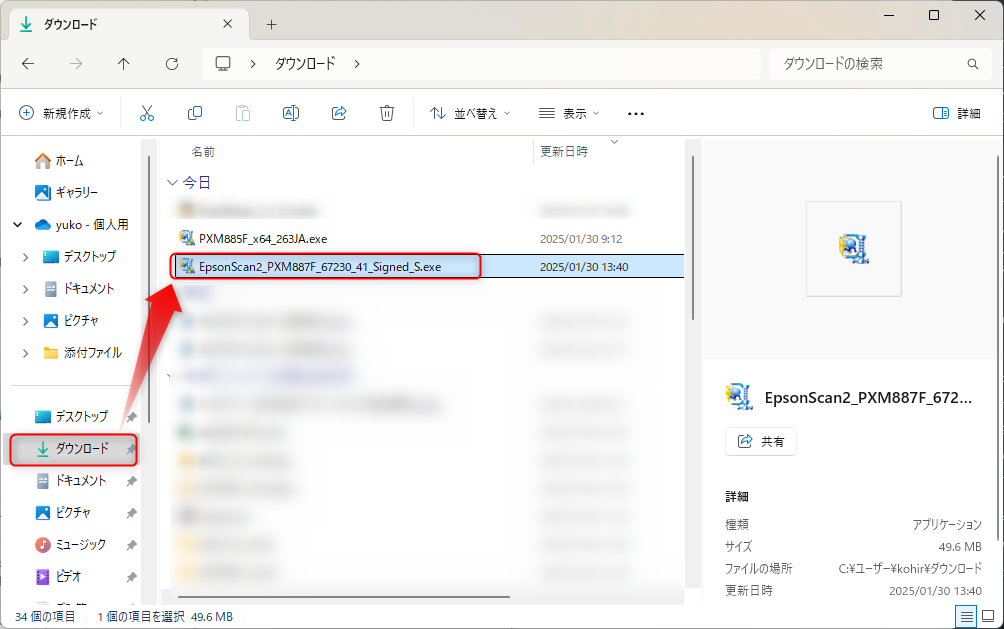Click the chevron before ダウンロード in address bar

253,63
